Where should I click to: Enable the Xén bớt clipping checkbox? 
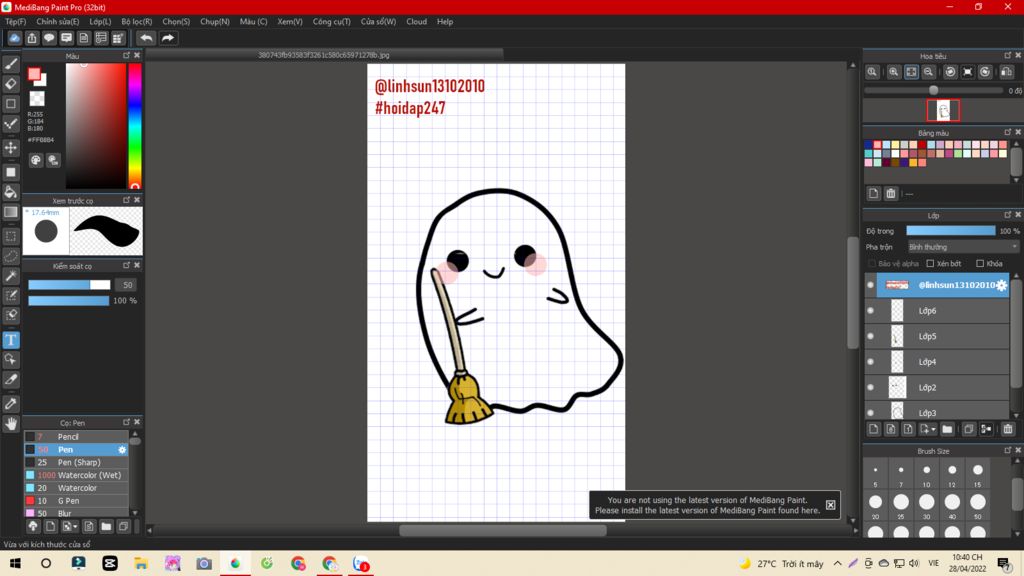(930, 264)
